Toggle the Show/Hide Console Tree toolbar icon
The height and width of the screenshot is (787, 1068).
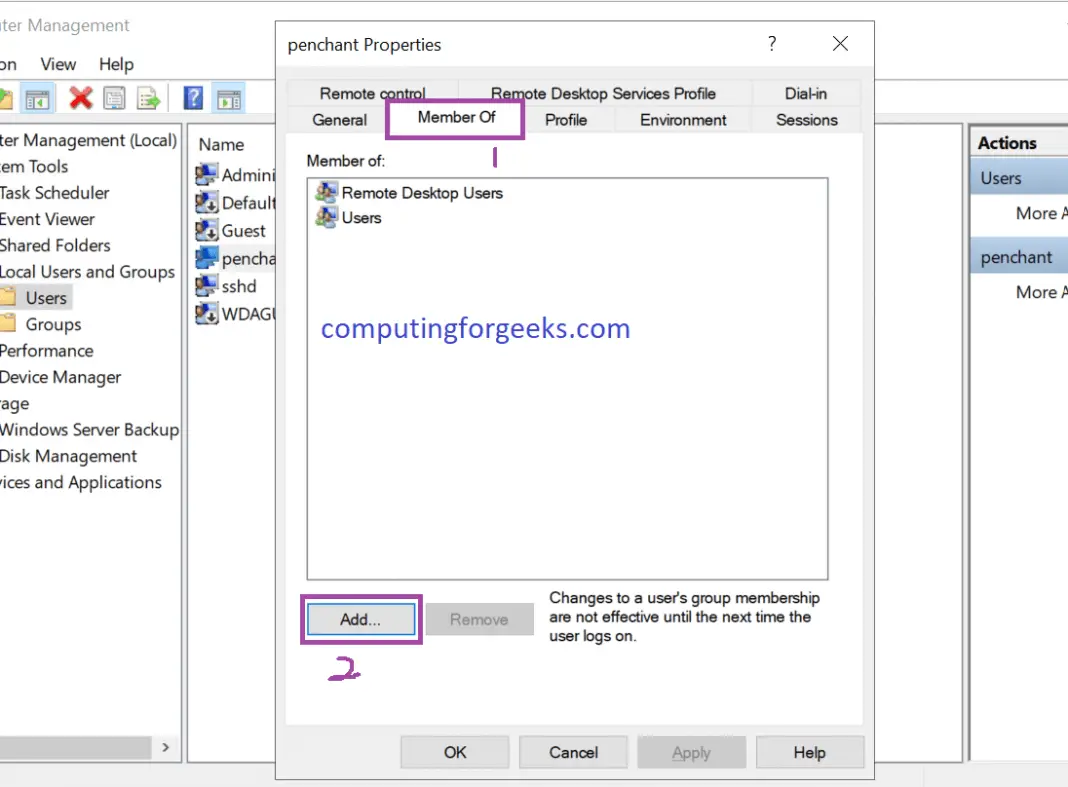tap(37, 97)
